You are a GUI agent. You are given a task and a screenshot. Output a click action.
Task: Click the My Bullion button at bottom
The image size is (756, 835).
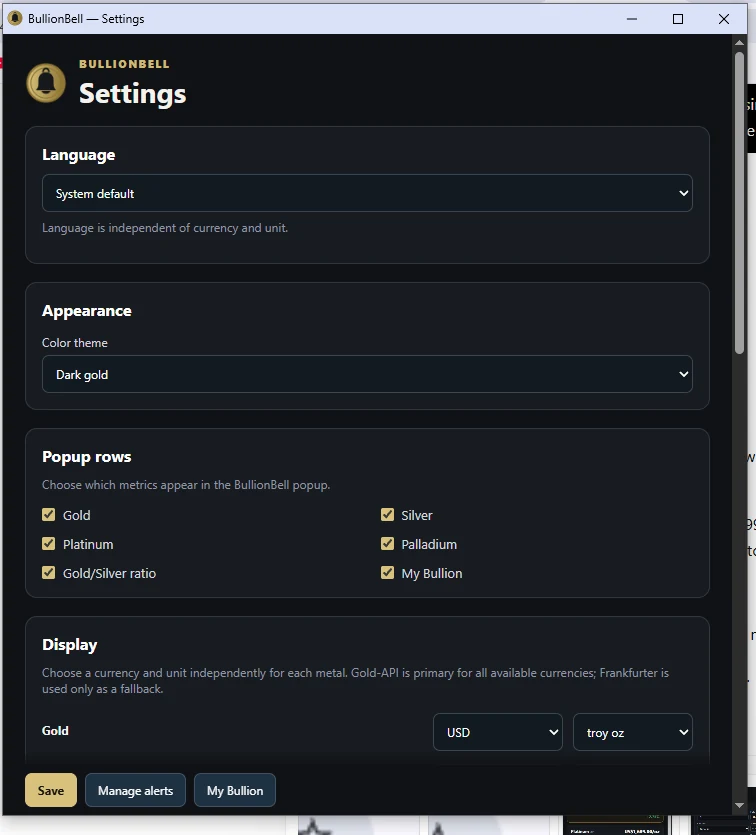[235, 790]
